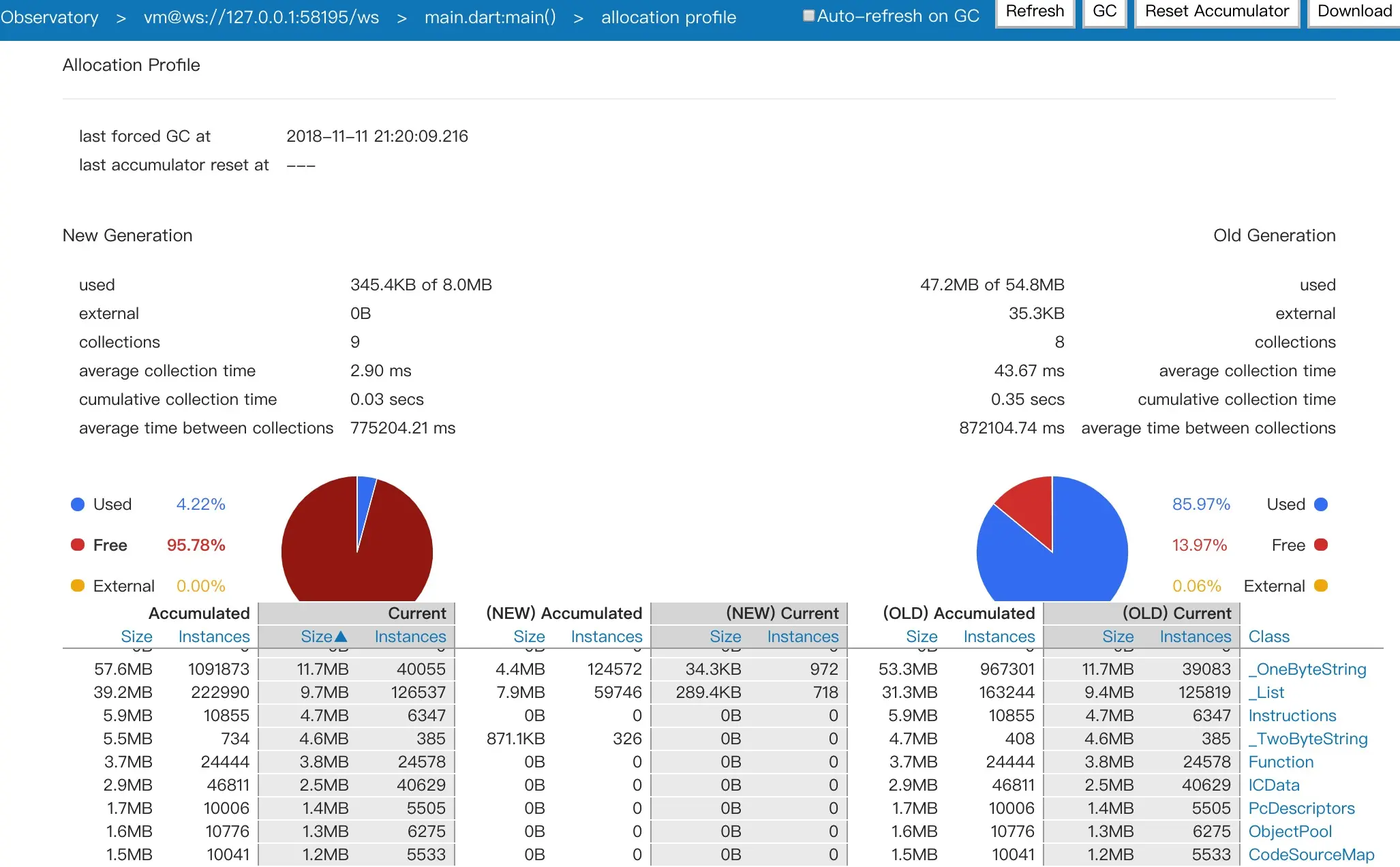Click the 35.3KB external value

coord(1036,314)
